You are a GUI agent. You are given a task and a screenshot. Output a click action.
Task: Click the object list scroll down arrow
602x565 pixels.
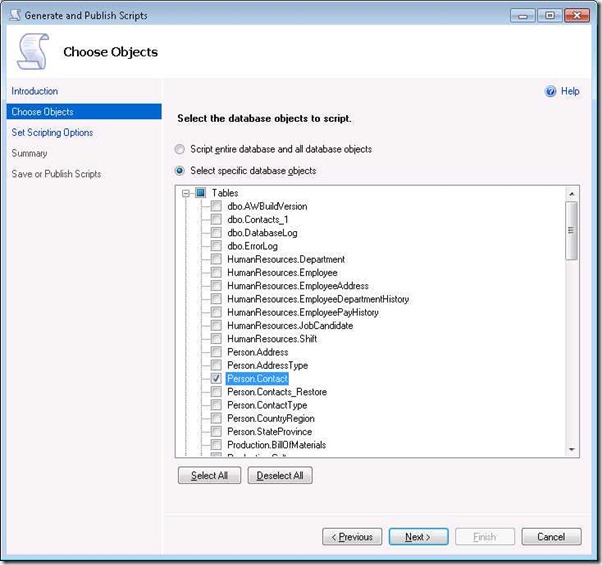point(572,449)
